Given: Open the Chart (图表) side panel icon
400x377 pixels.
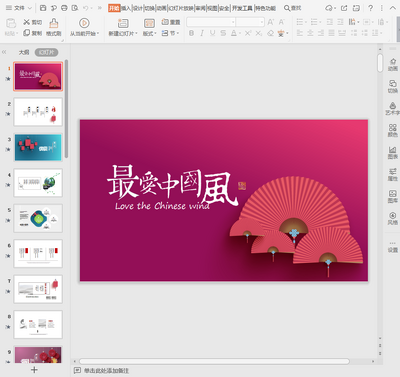Looking at the screenshot, I should coord(393,152).
